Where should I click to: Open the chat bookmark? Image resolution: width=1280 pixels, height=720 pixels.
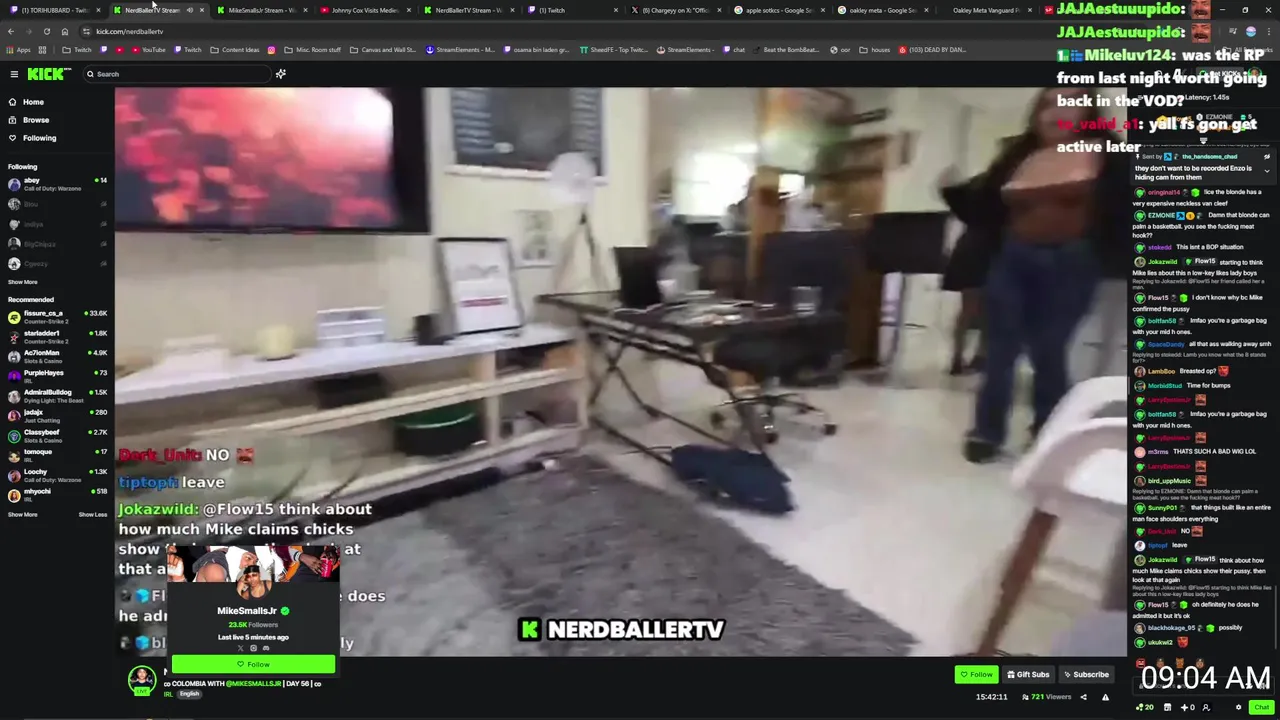coord(734,50)
